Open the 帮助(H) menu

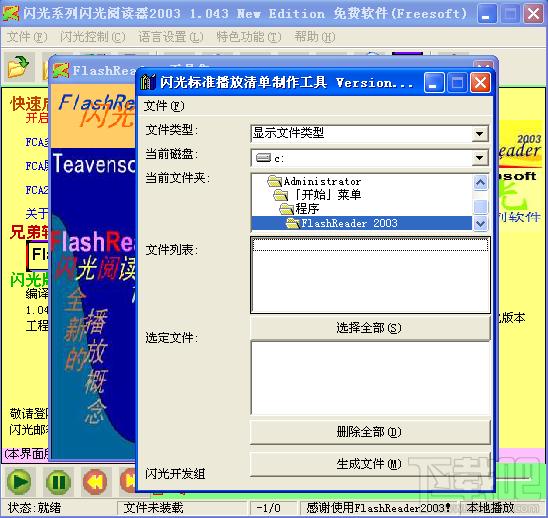click(315, 37)
